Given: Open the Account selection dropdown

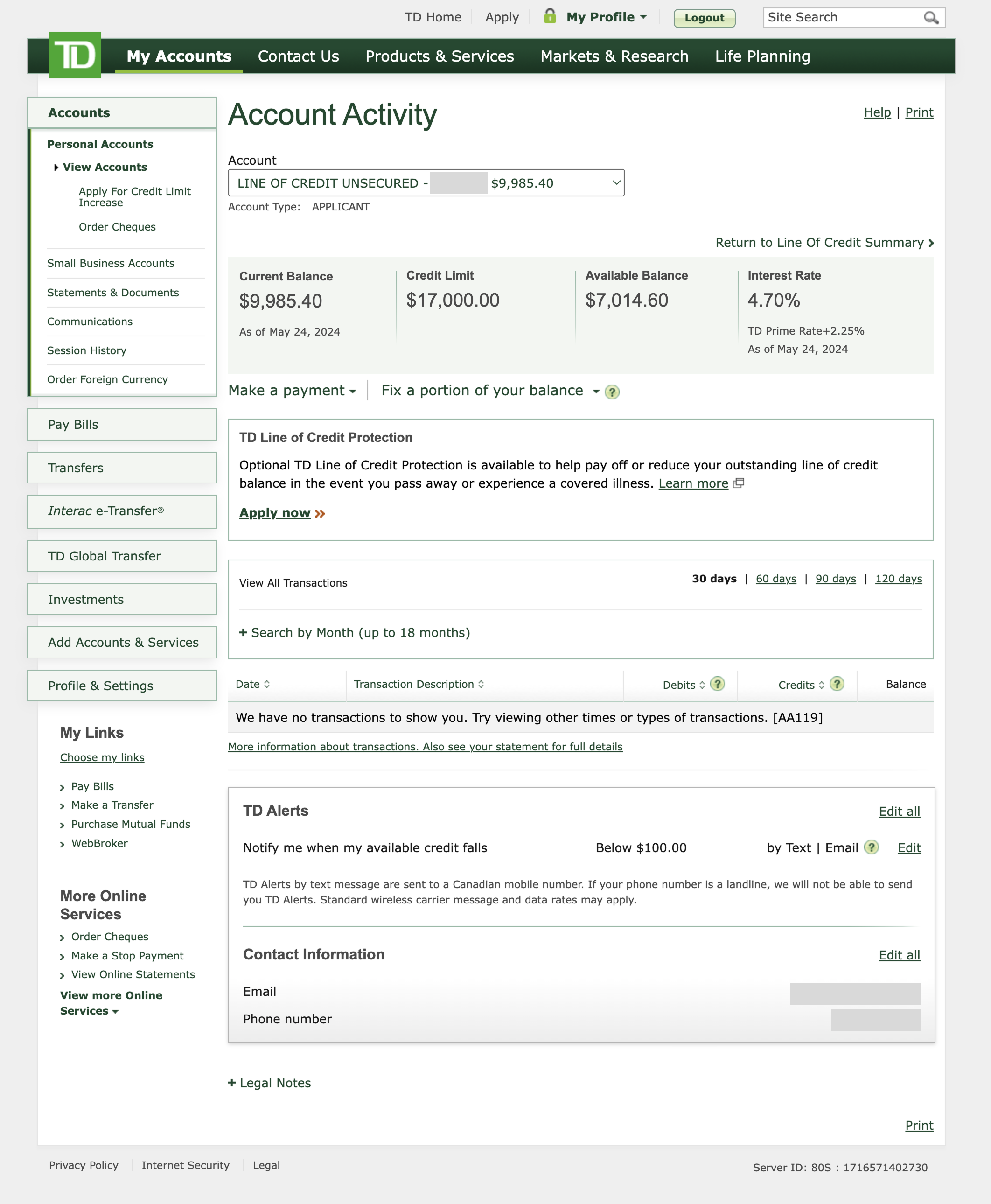Looking at the screenshot, I should (x=426, y=182).
